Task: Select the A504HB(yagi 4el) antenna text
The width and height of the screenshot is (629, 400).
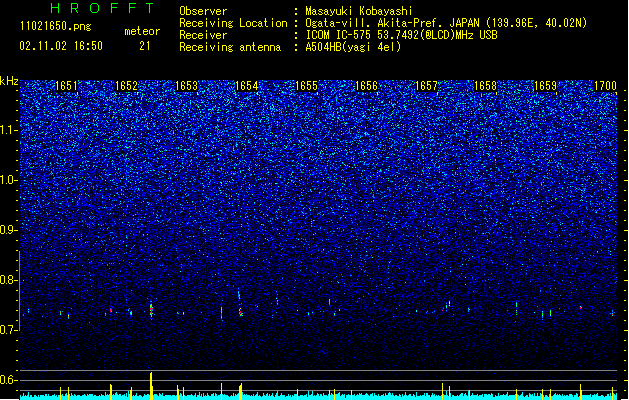Action: coord(353,47)
